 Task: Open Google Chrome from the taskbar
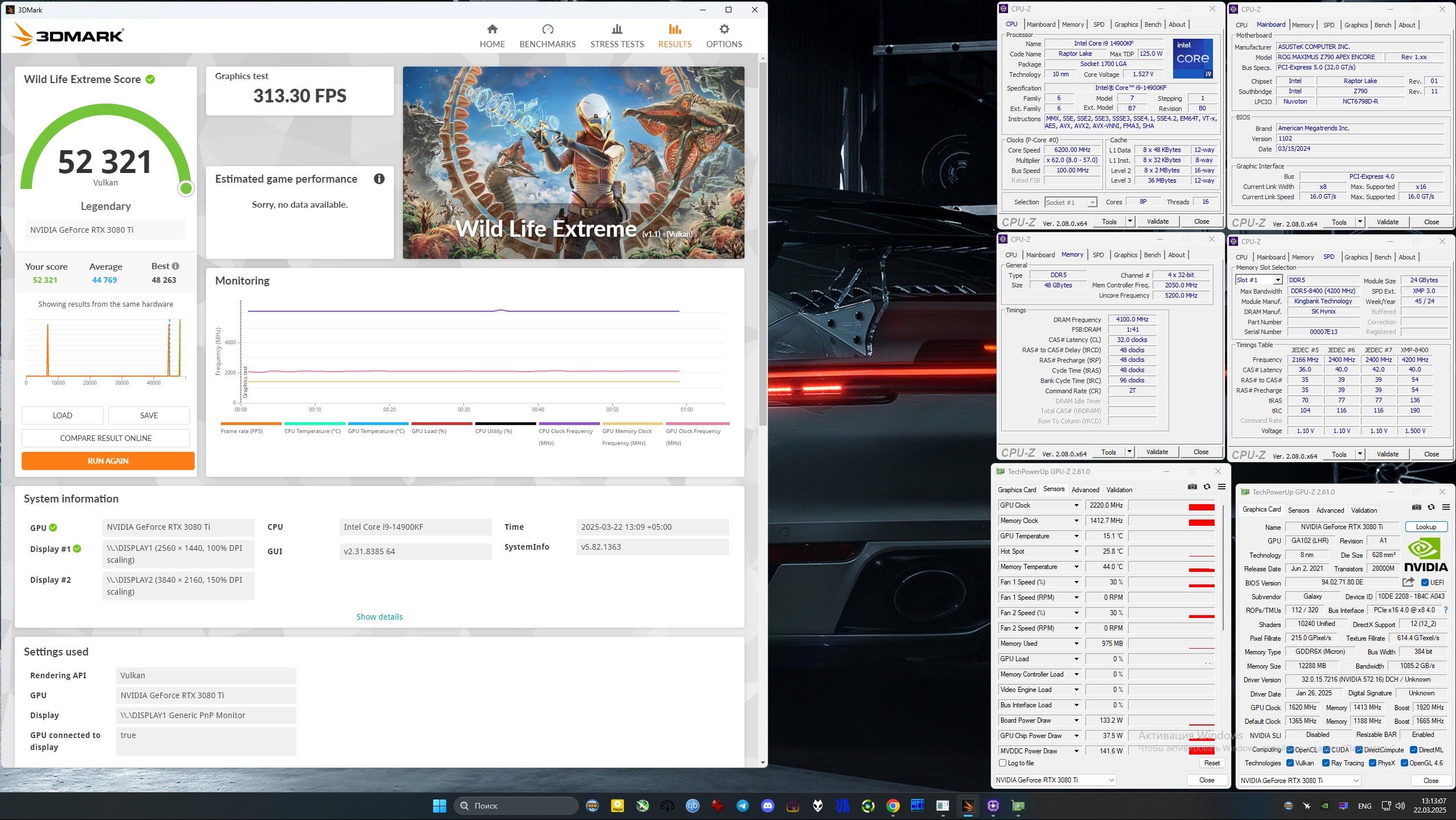892,805
